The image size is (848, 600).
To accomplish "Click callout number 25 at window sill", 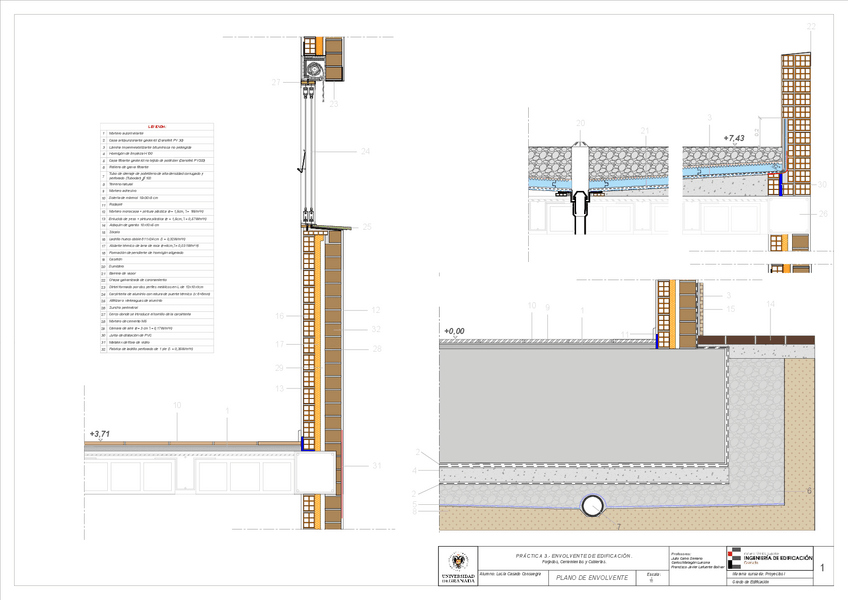I will [367, 227].
